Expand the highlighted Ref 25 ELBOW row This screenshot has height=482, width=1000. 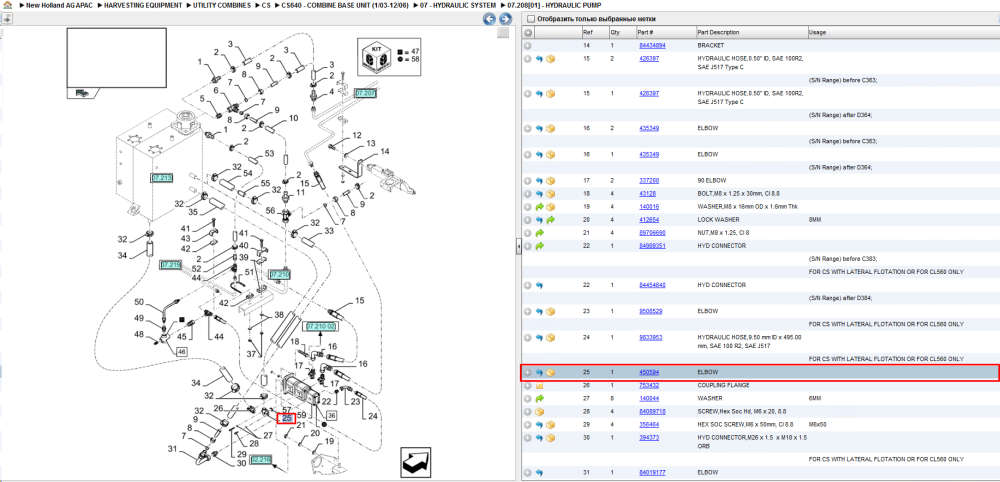(528, 372)
